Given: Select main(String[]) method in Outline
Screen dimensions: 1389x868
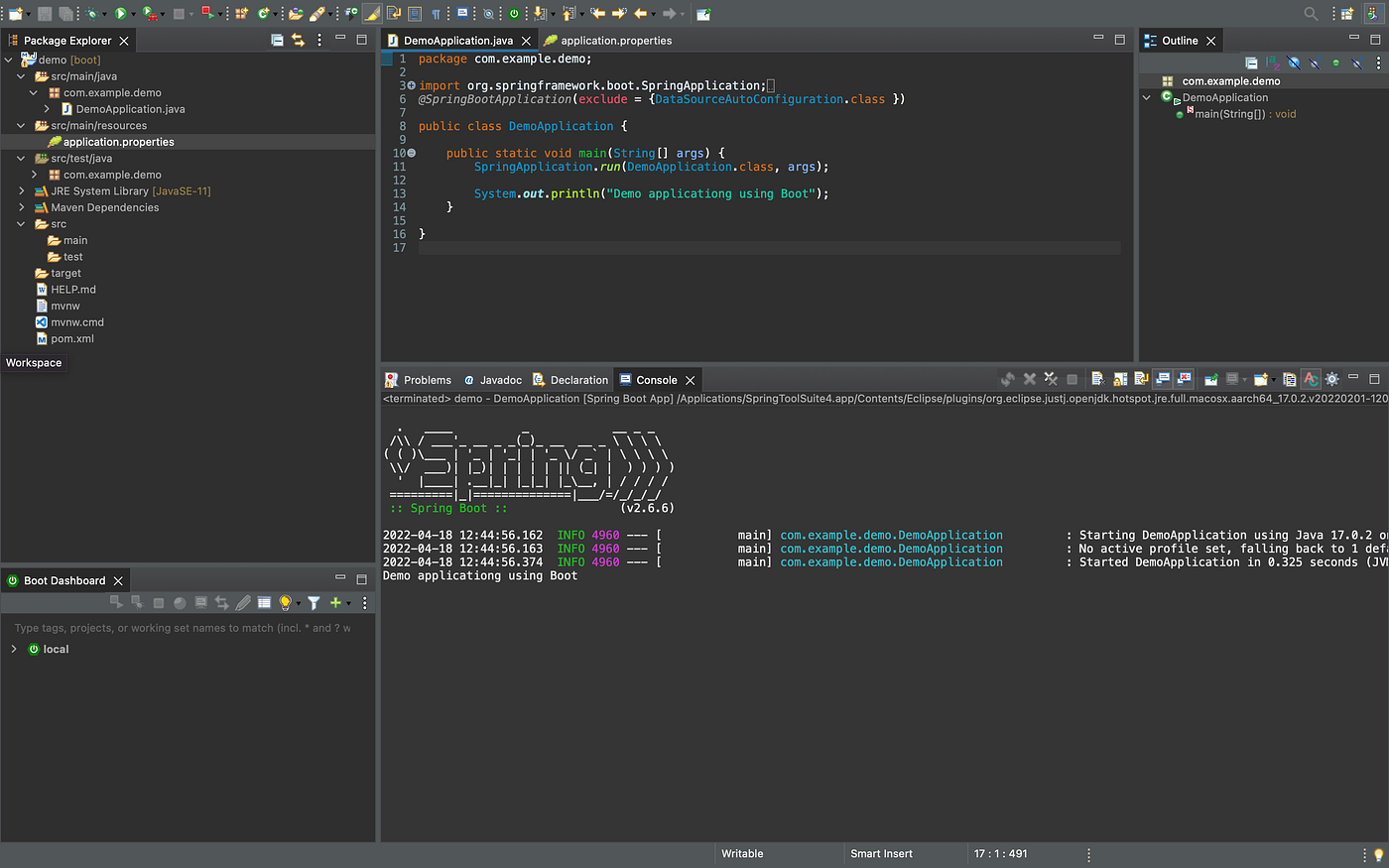Looking at the screenshot, I should (1229, 114).
